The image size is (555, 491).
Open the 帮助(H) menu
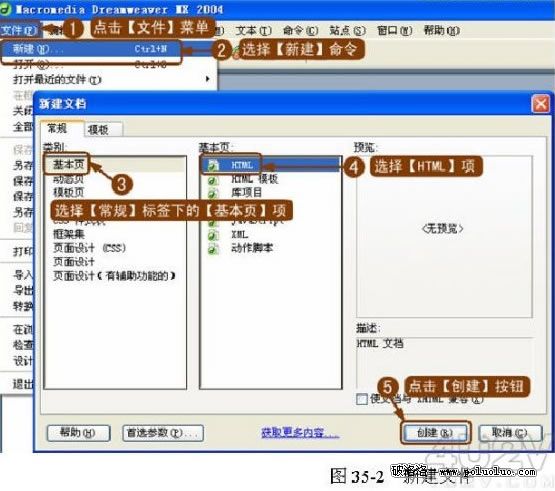coord(441,31)
